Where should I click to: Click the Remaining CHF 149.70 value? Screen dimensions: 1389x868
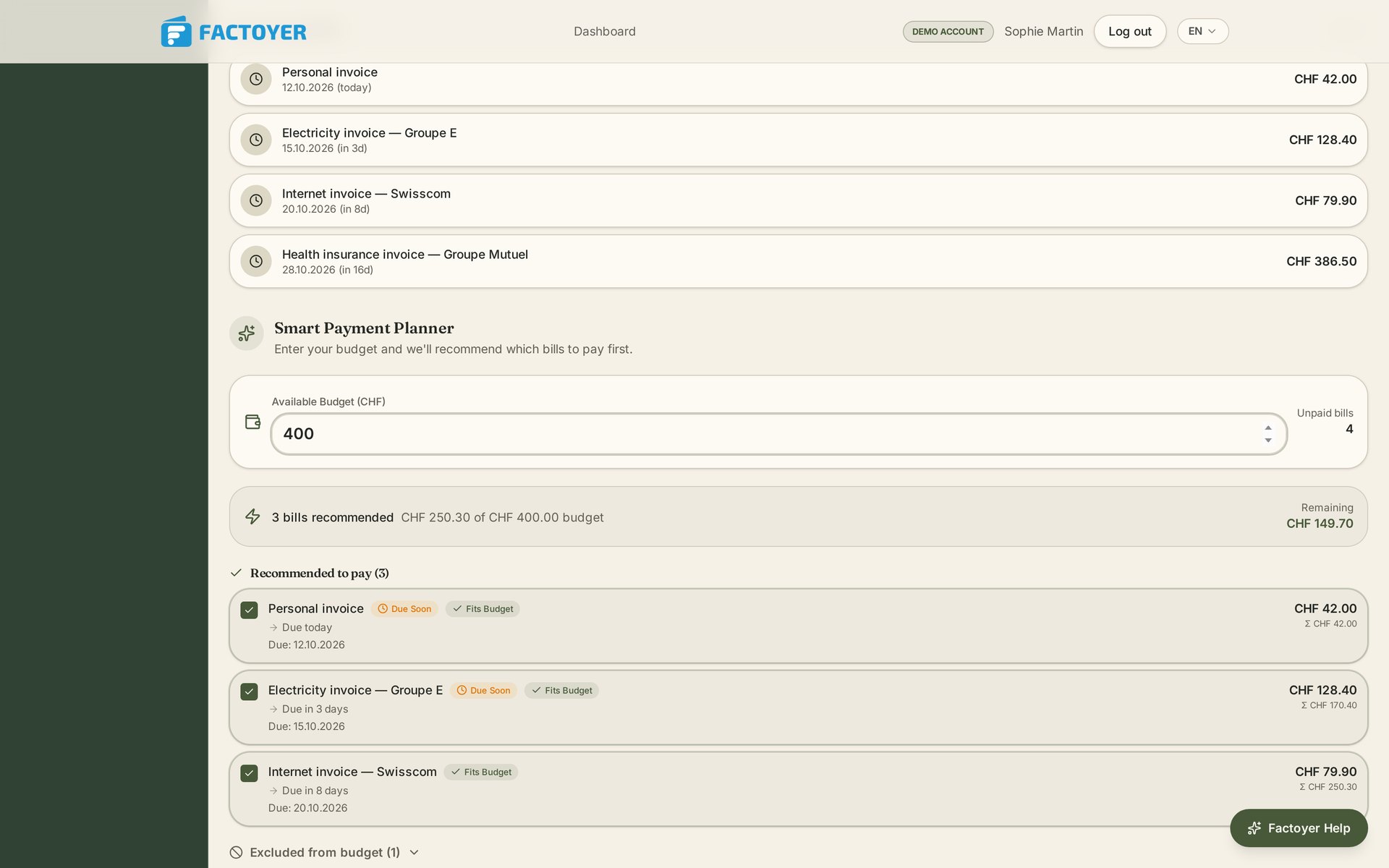click(x=1320, y=523)
